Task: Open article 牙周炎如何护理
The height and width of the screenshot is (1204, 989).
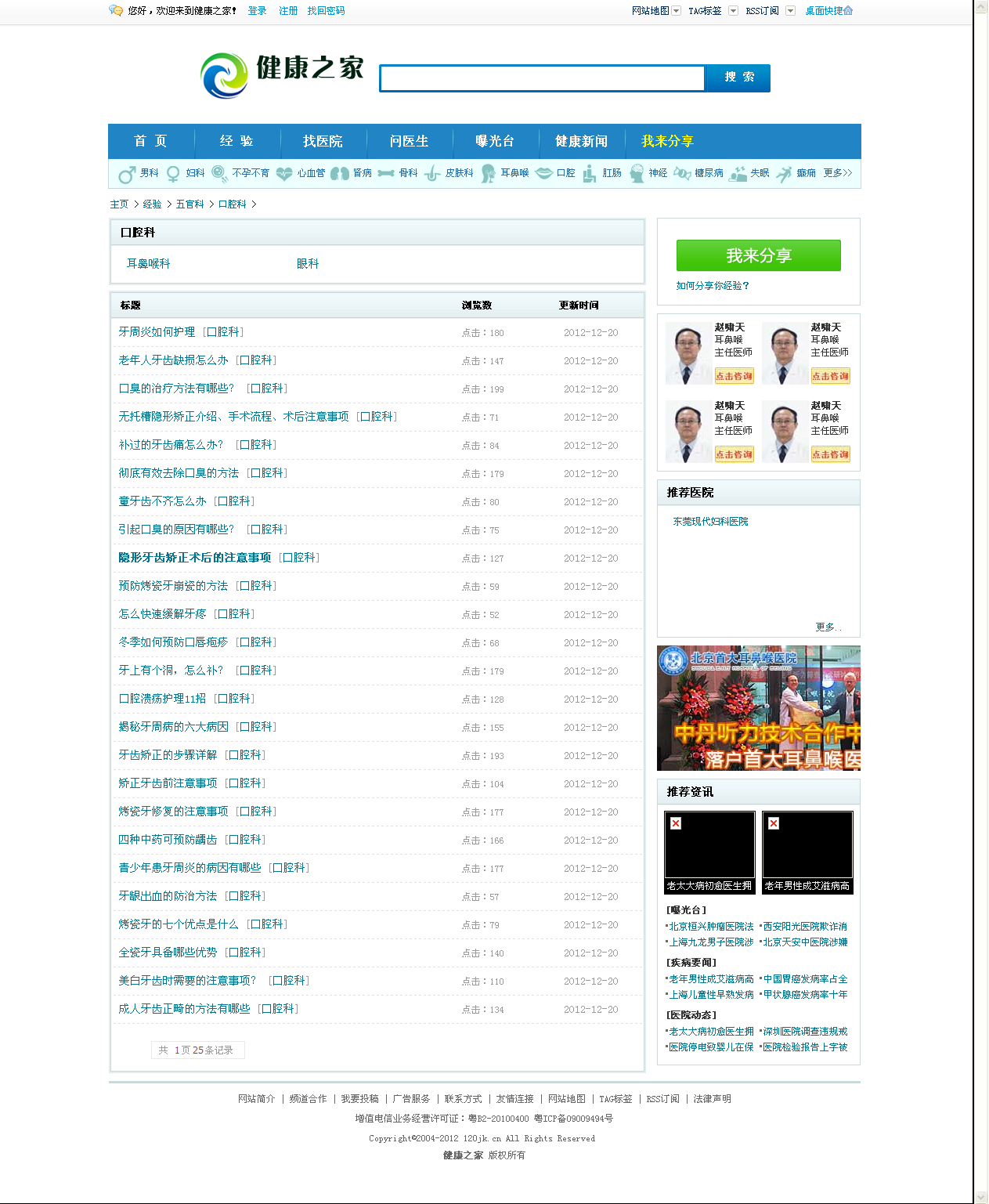Action: [157, 332]
